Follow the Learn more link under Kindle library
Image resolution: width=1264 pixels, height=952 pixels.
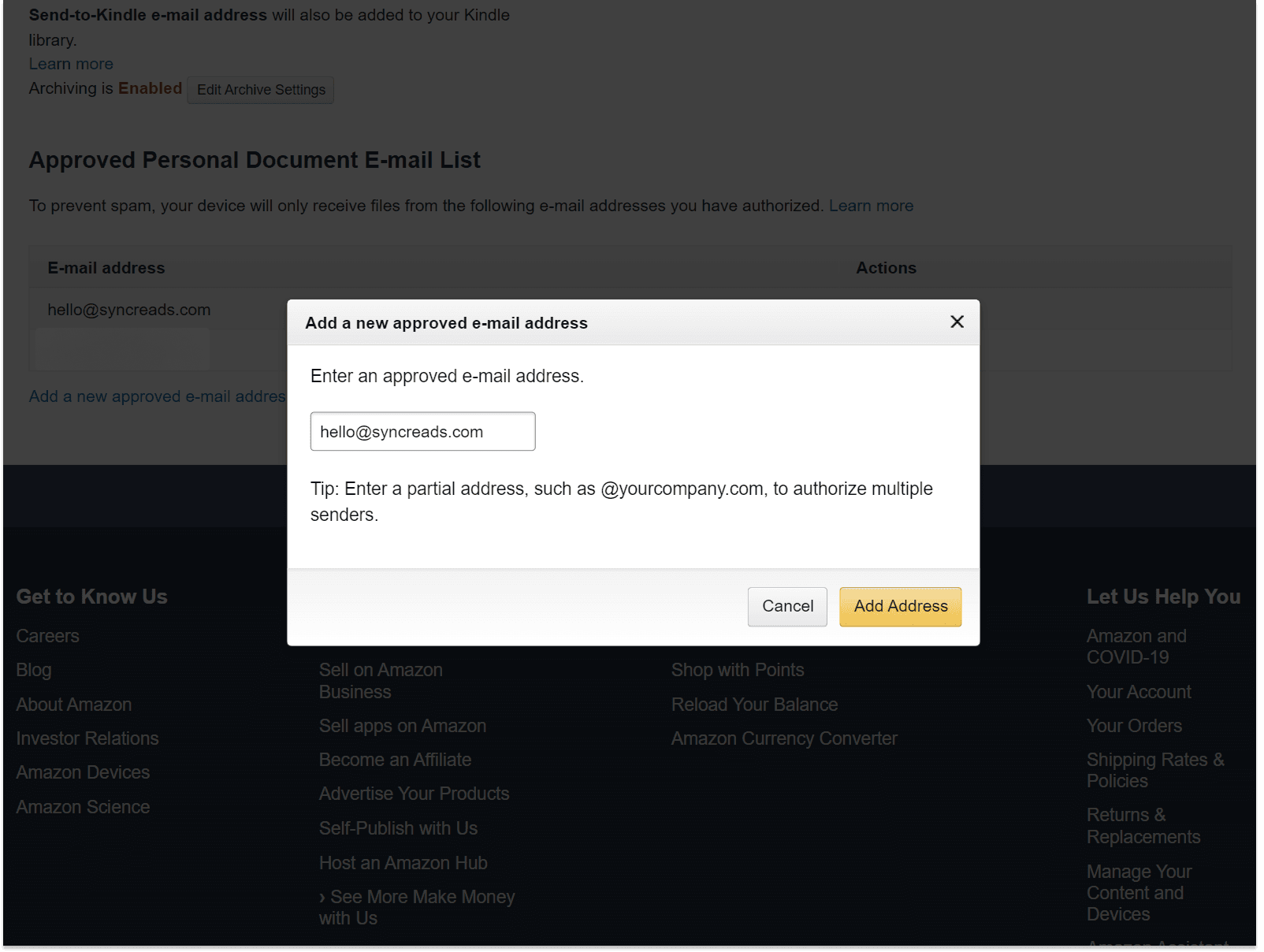tap(71, 64)
